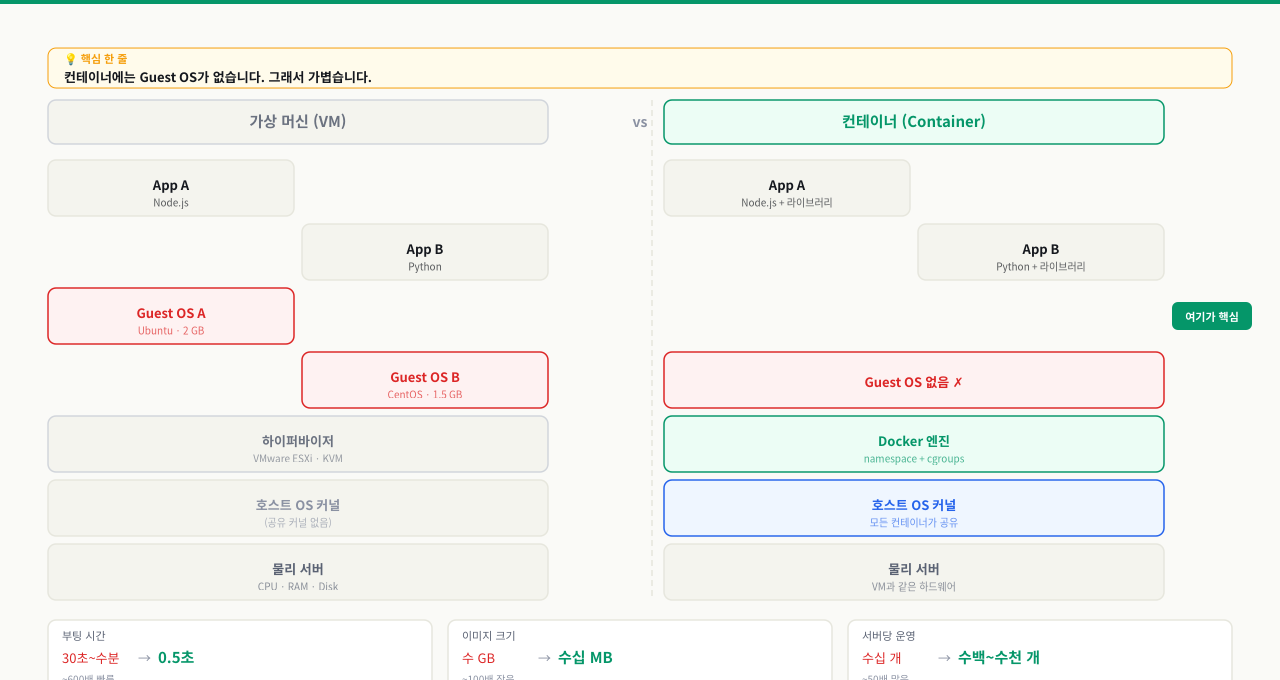Click the 0.5초 value
The image size is (1280, 680).
click(x=176, y=657)
